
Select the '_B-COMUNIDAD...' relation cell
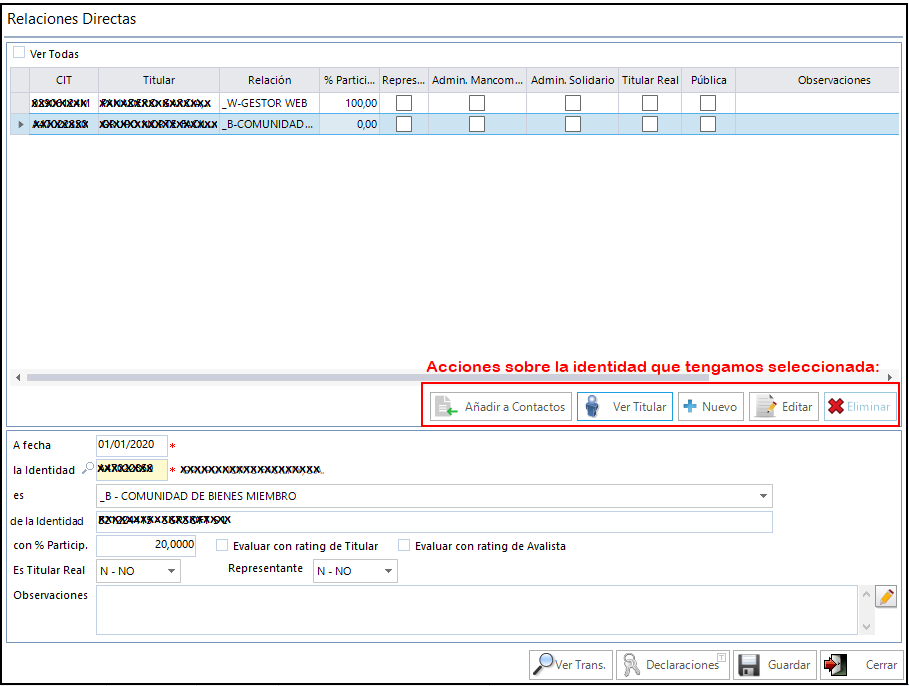(270, 124)
